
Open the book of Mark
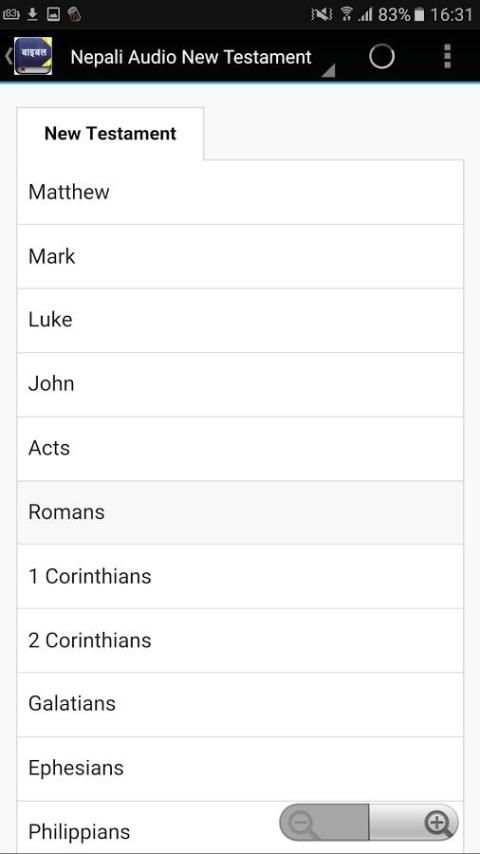click(x=240, y=257)
